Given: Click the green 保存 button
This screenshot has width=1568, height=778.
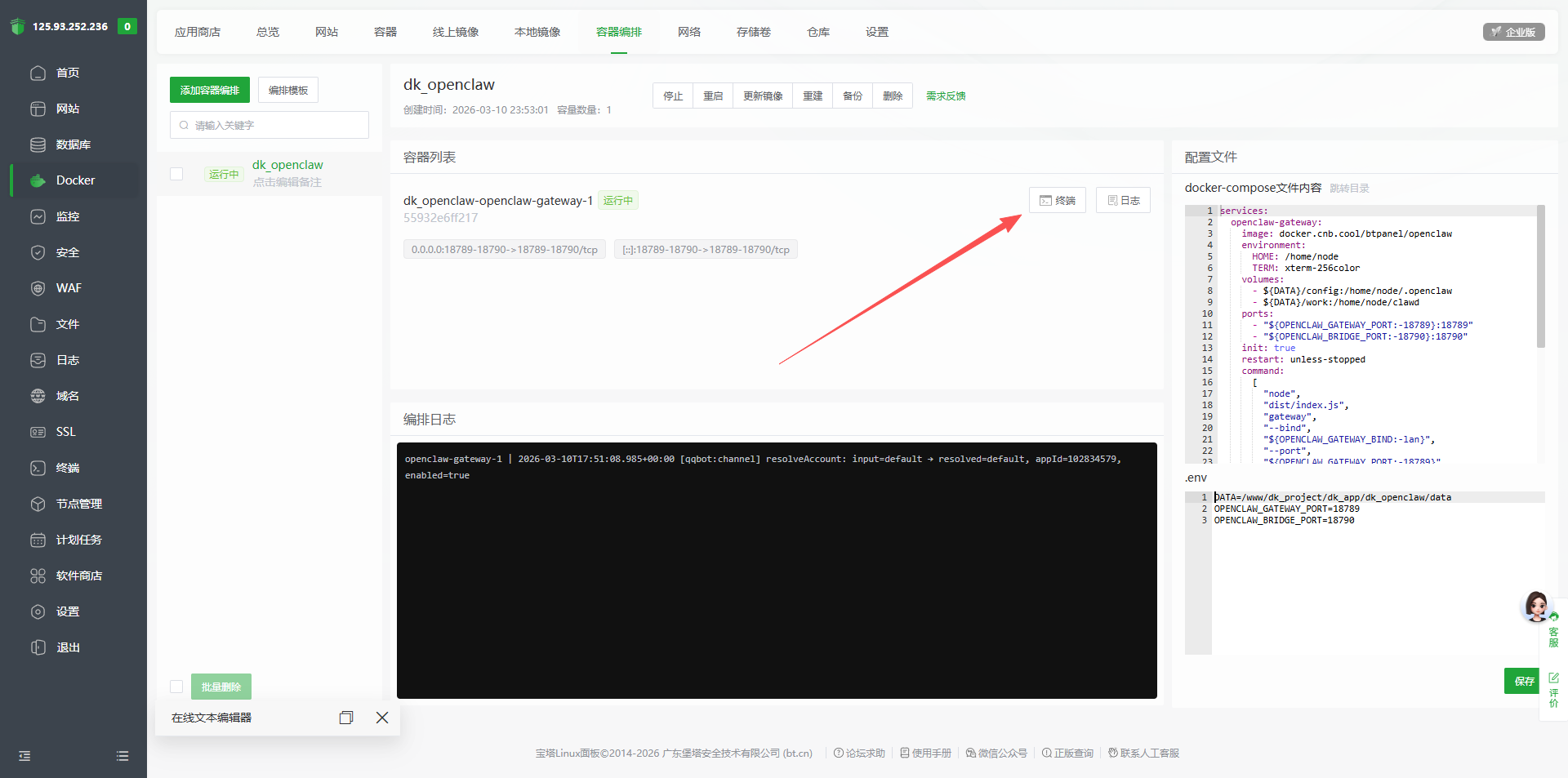Looking at the screenshot, I should coord(1523,681).
